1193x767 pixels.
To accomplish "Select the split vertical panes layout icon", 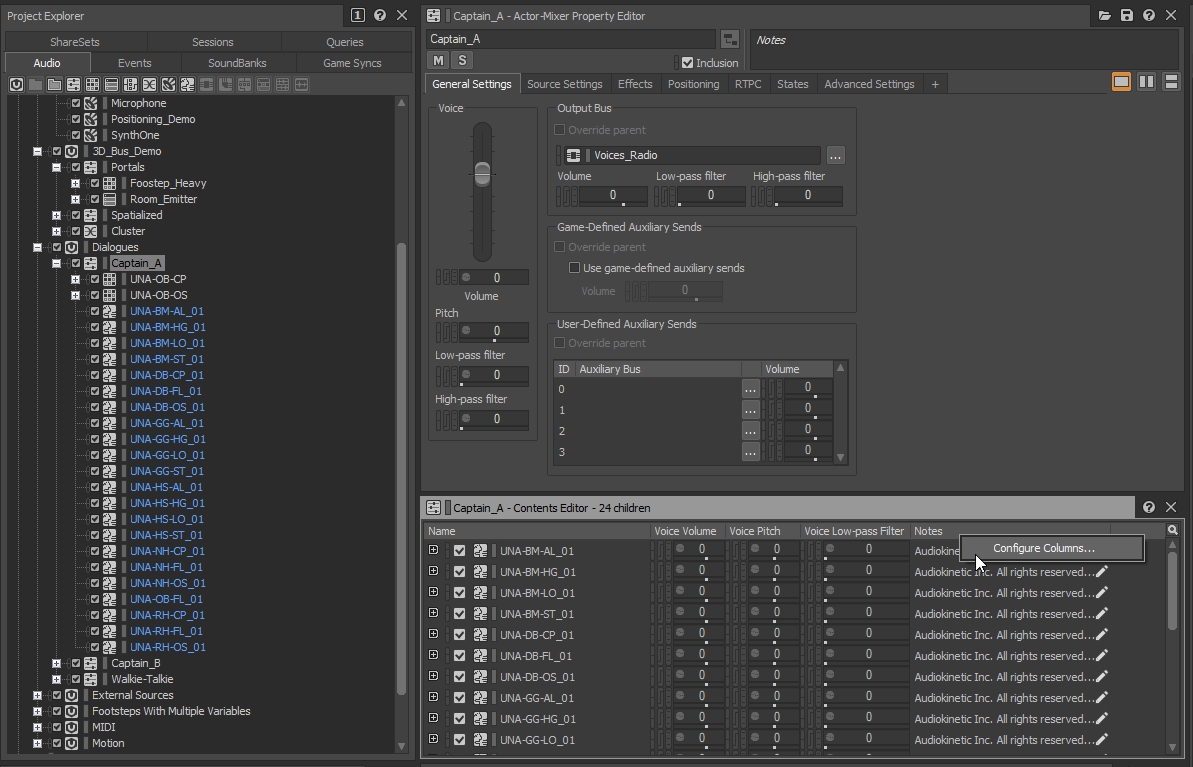I will tap(1147, 82).
